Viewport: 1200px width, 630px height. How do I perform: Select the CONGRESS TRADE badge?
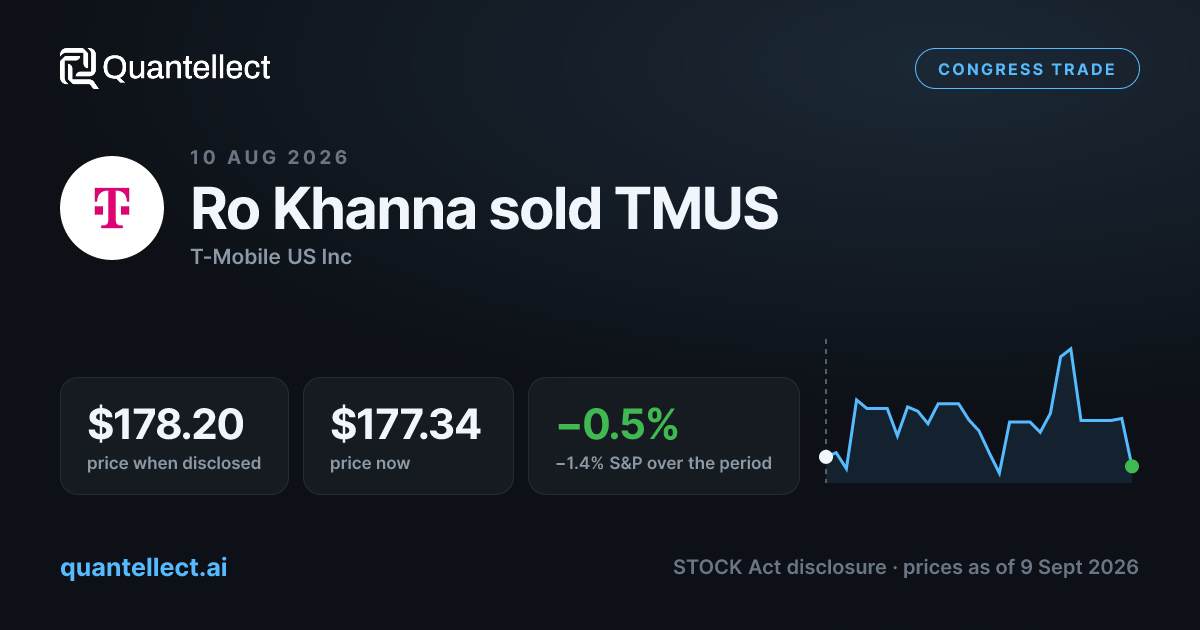pos(1027,69)
